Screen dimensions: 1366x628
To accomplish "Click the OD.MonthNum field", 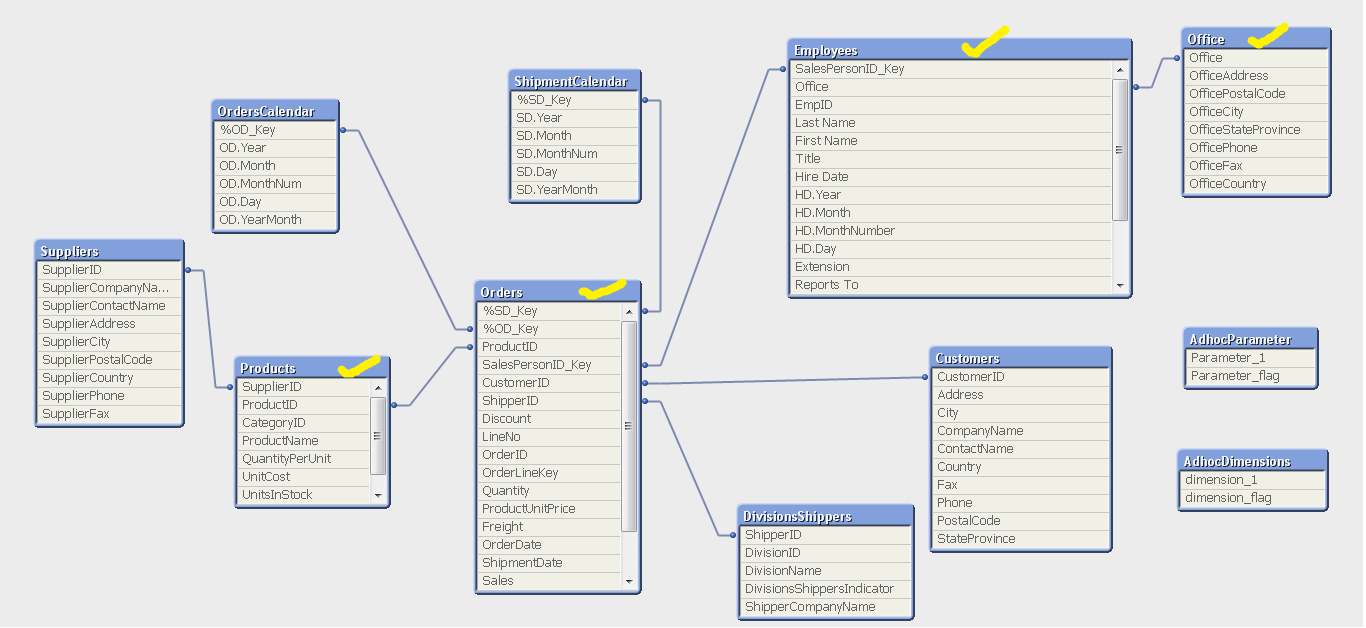I will [277, 183].
